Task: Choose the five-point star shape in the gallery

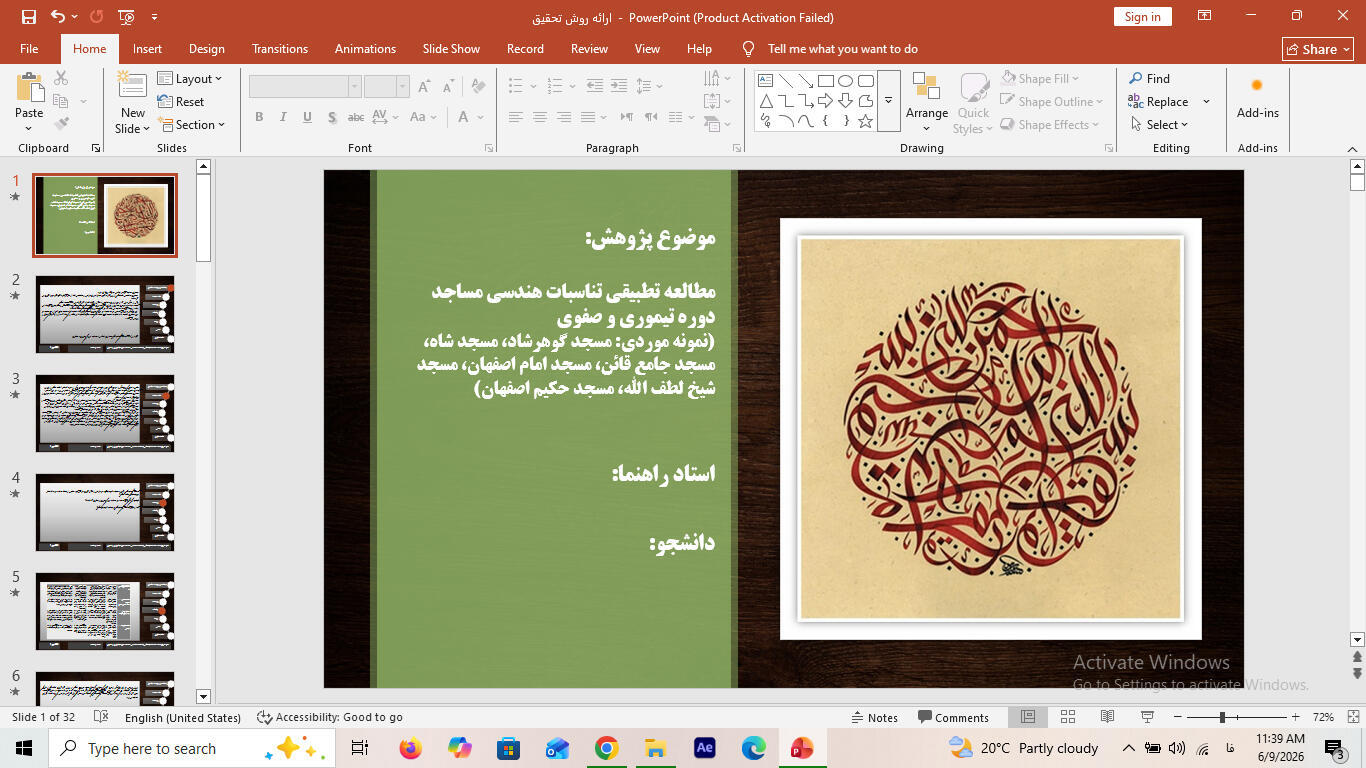Action: [x=865, y=122]
